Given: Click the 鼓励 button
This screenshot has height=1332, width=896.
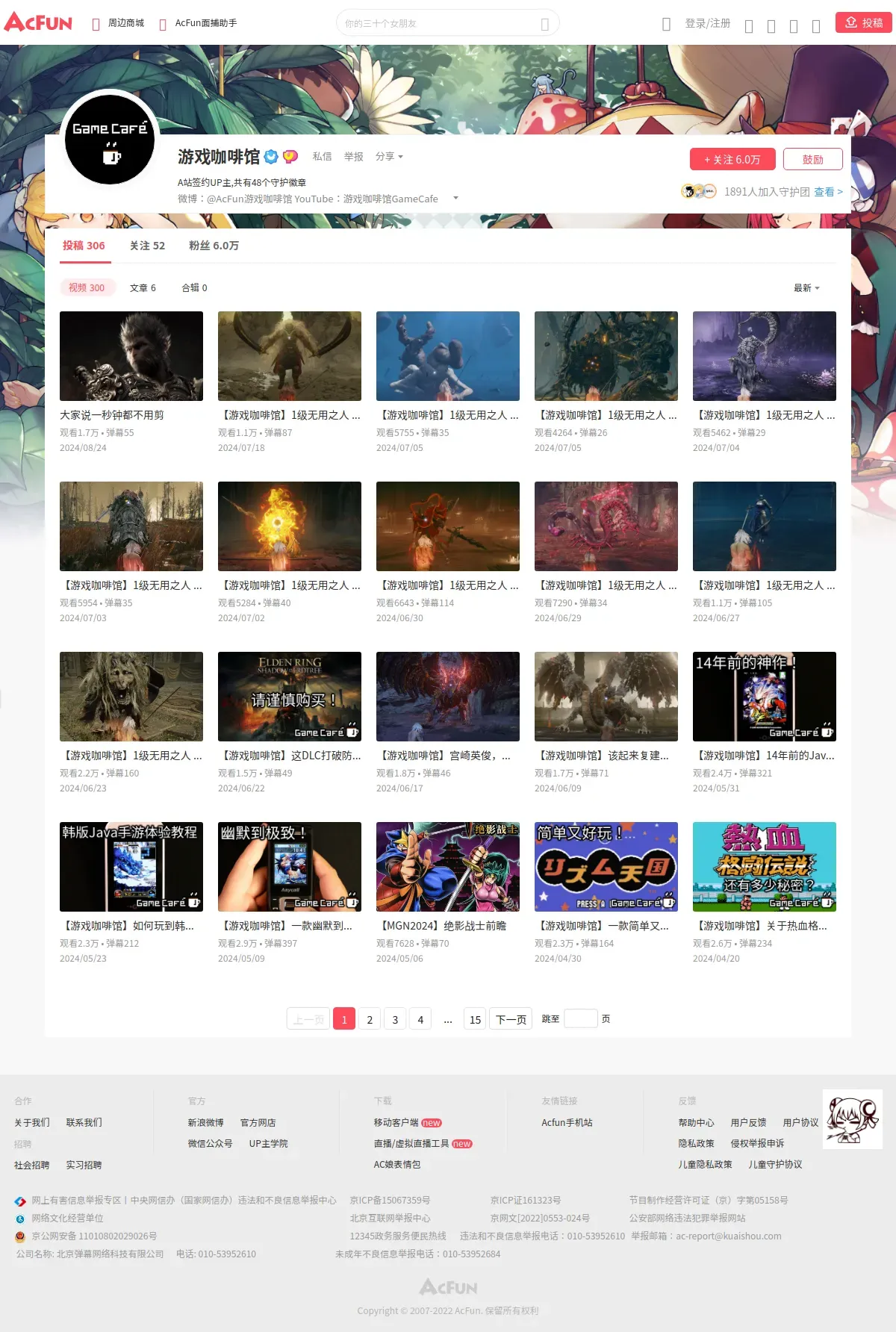Looking at the screenshot, I should [813, 159].
